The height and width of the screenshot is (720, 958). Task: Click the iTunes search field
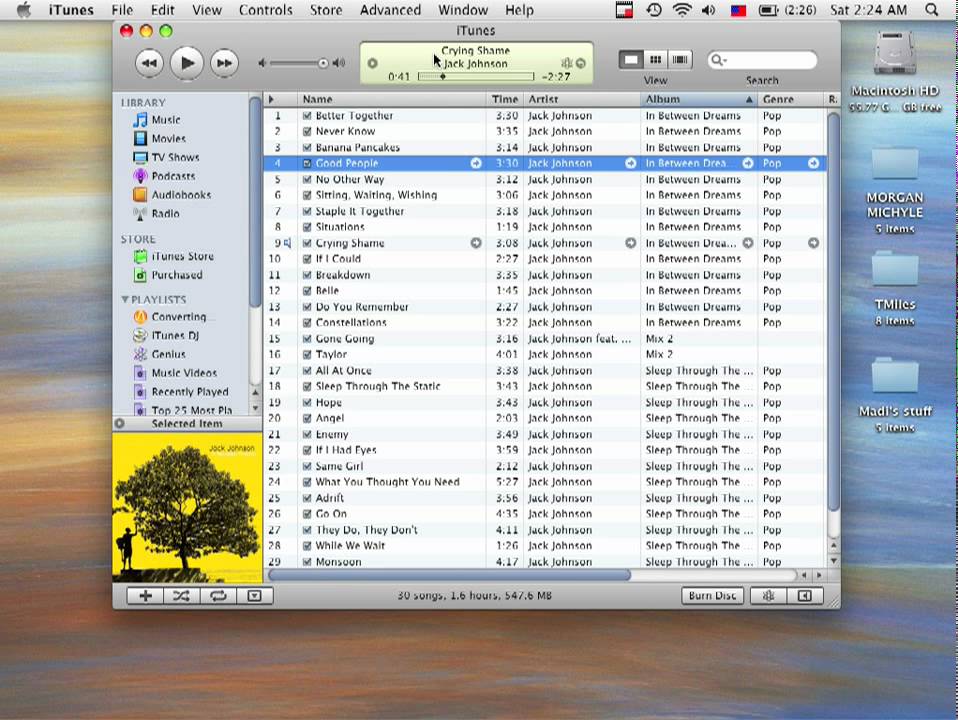point(762,60)
